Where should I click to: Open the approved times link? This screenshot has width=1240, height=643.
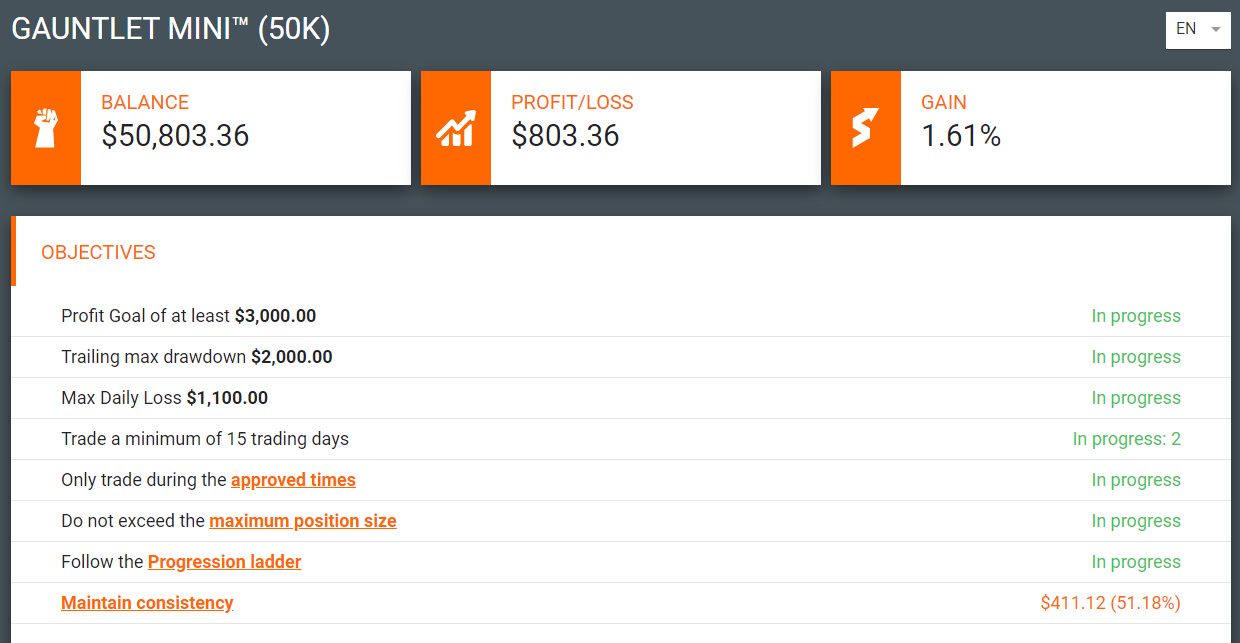point(293,480)
